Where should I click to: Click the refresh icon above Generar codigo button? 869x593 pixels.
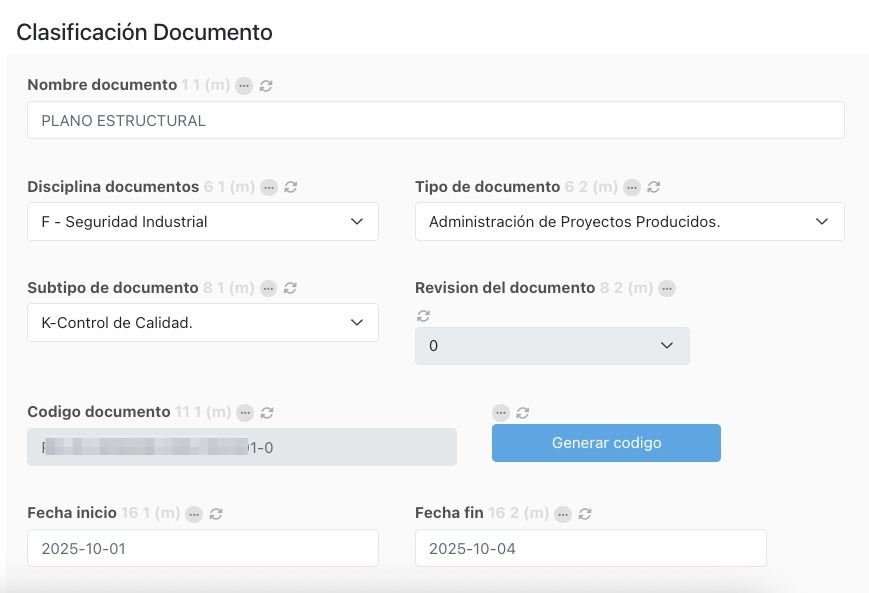[x=523, y=412]
